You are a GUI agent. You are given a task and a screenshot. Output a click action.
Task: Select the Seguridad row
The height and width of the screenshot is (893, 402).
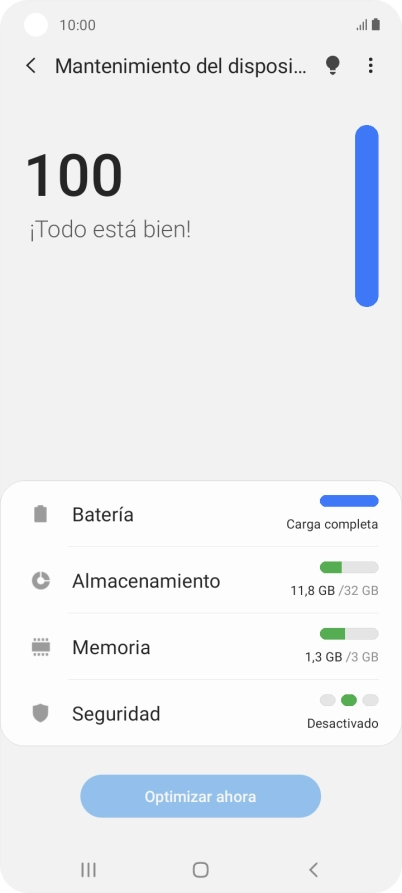coord(201,712)
